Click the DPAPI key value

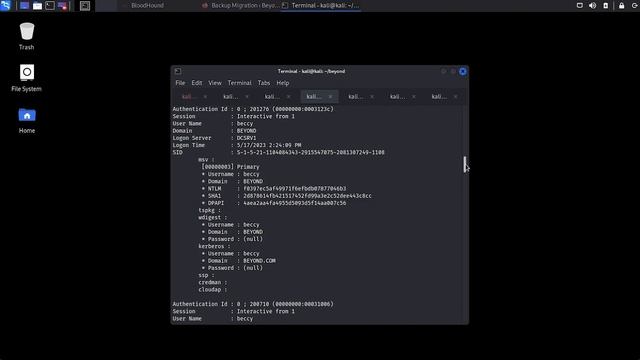(x=295, y=203)
